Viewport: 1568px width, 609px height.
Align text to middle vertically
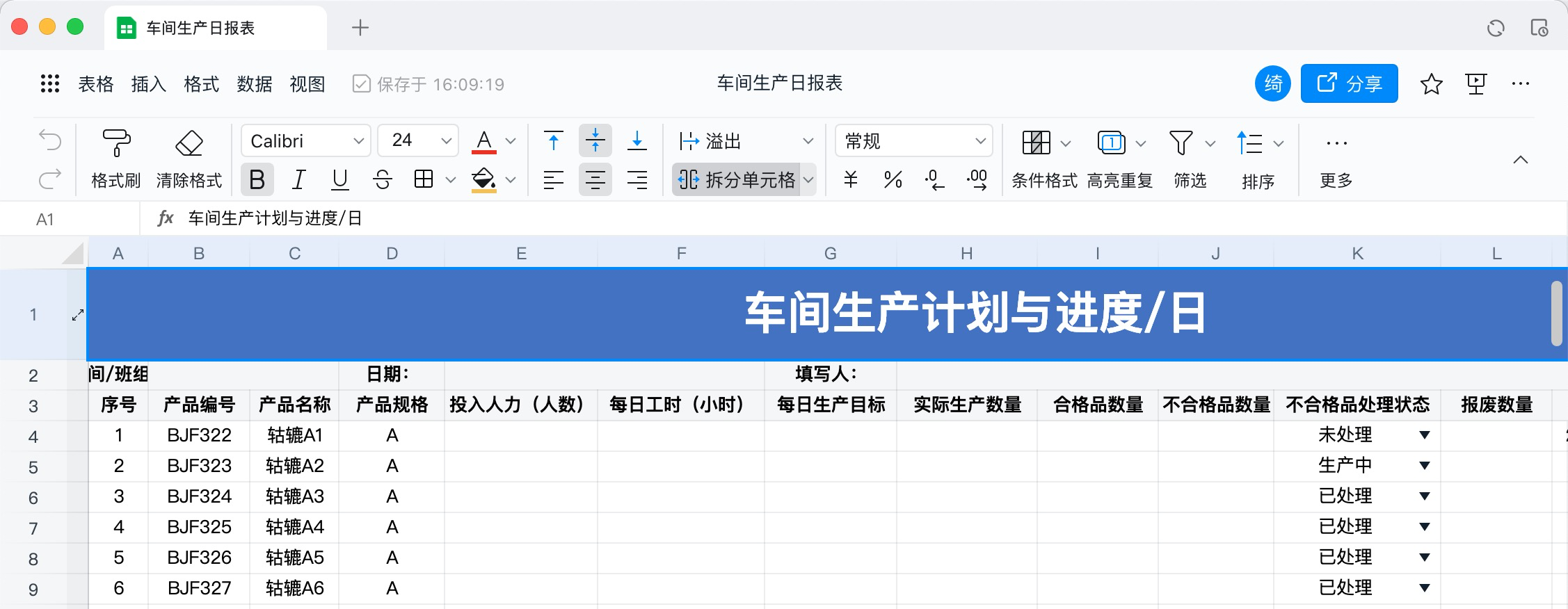pos(595,140)
